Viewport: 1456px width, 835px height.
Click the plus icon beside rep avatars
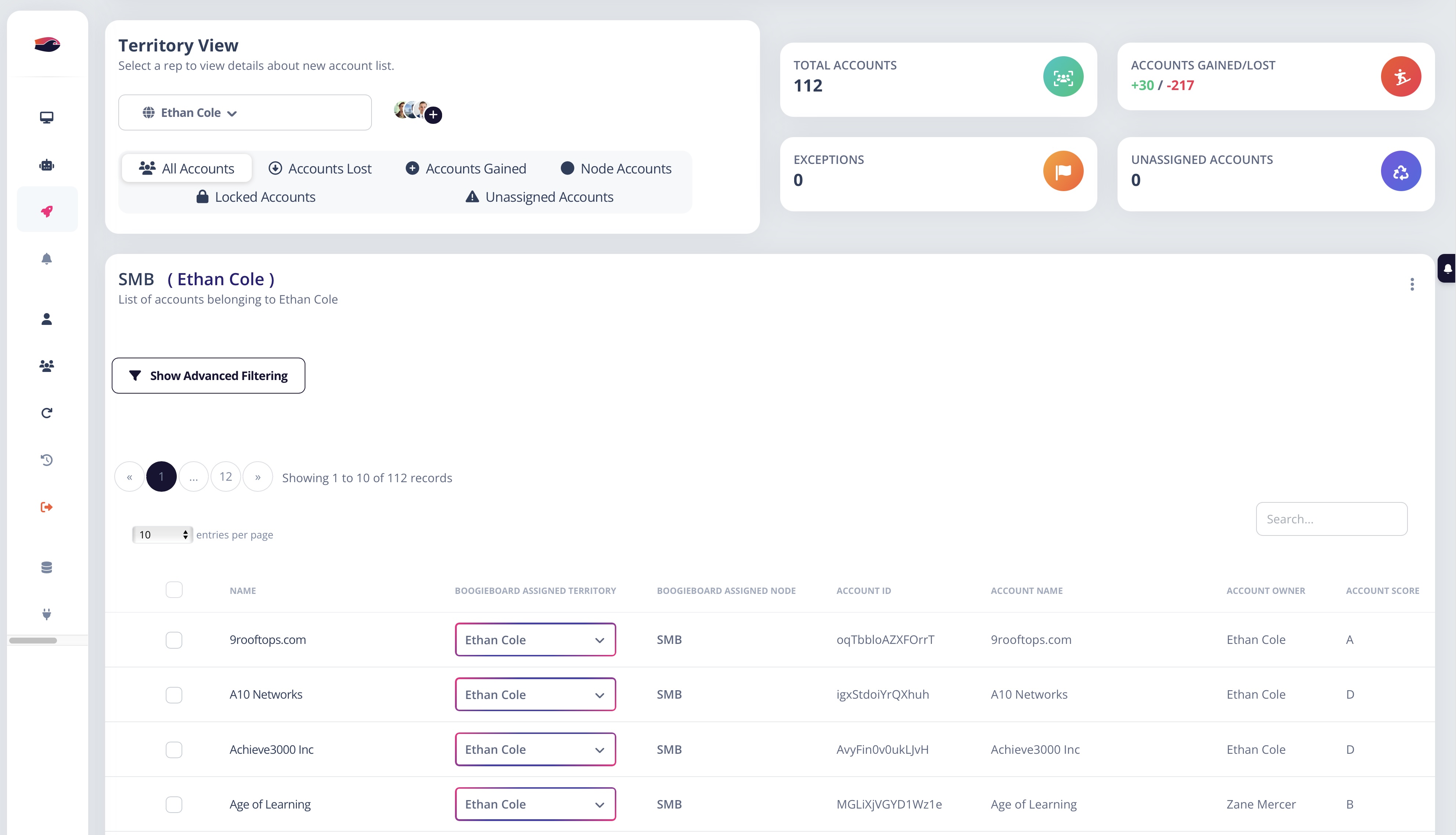coord(434,115)
